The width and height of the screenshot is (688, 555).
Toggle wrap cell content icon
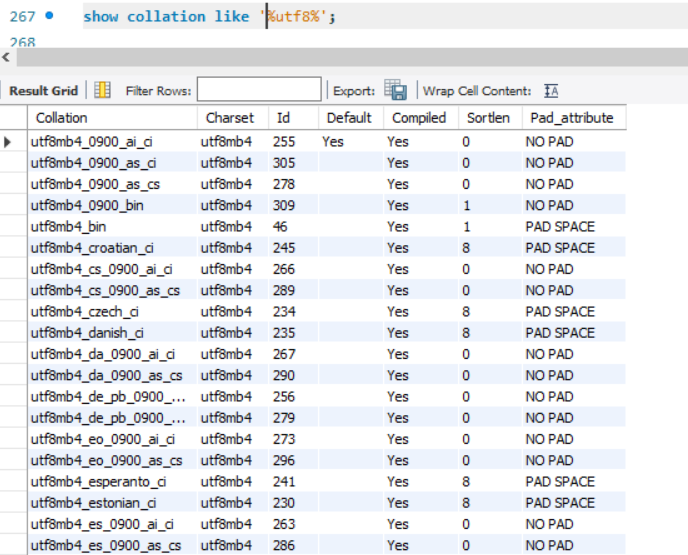click(x=551, y=91)
